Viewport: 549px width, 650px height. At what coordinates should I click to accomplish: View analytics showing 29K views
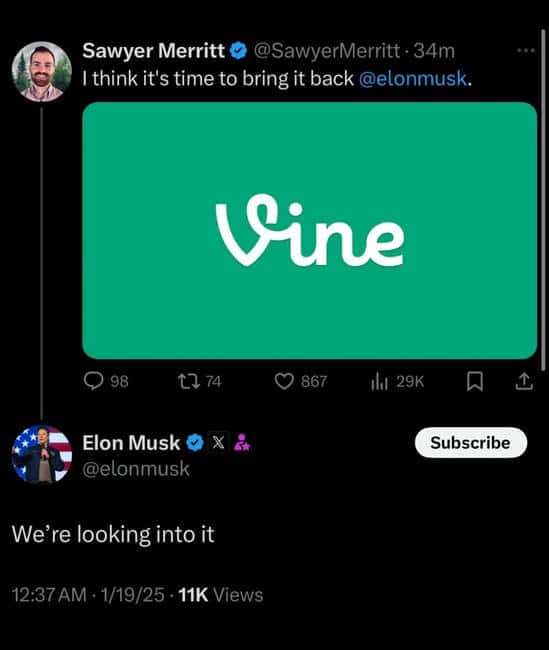(397, 381)
